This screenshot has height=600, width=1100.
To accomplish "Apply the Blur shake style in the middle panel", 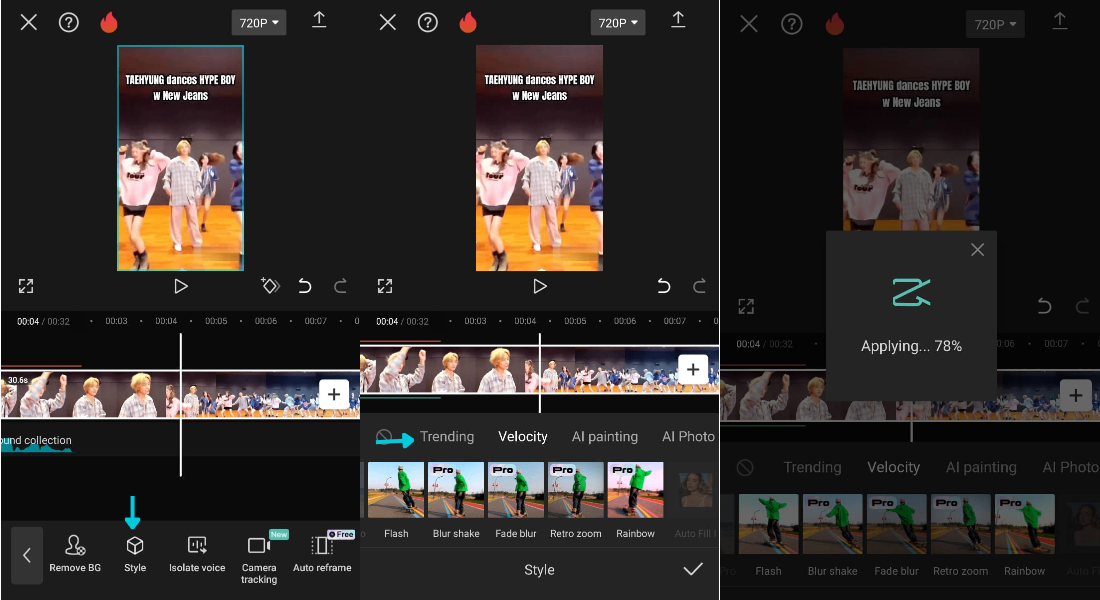I will coord(456,500).
